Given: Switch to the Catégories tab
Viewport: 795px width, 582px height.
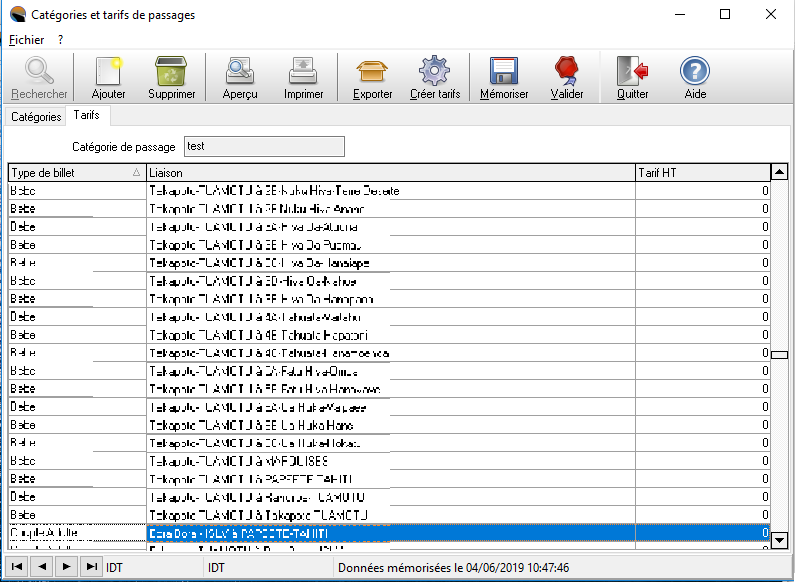Looking at the screenshot, I should [36, 117].
